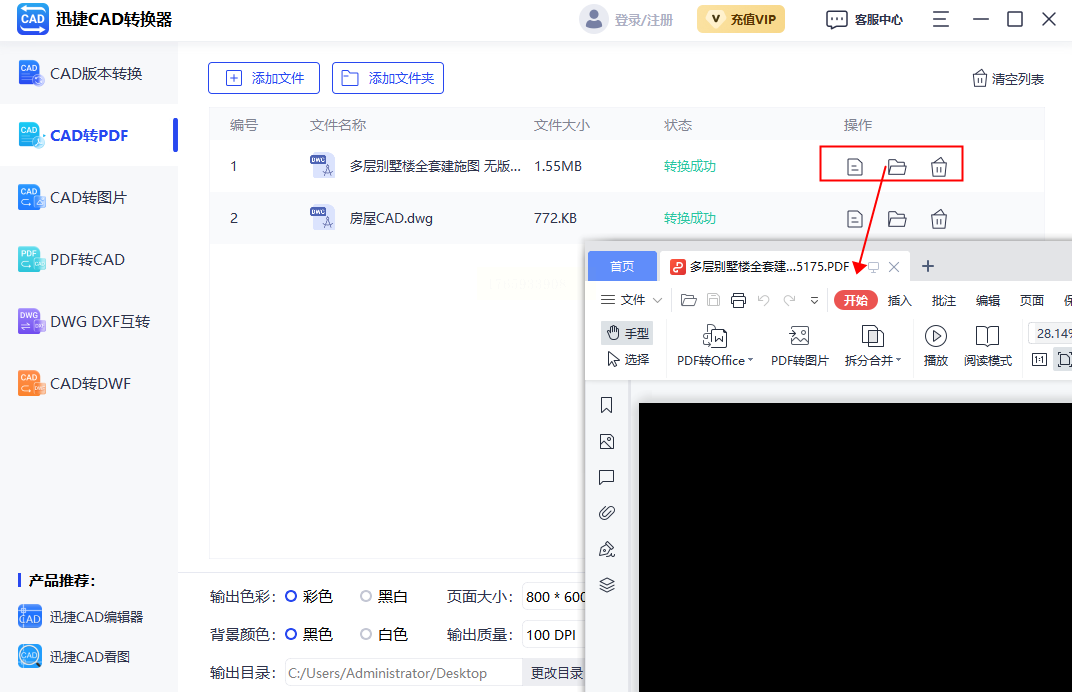Open 客服中心 support center
This screenshot has width=1072, height=692.
click(x=864, y=20)
